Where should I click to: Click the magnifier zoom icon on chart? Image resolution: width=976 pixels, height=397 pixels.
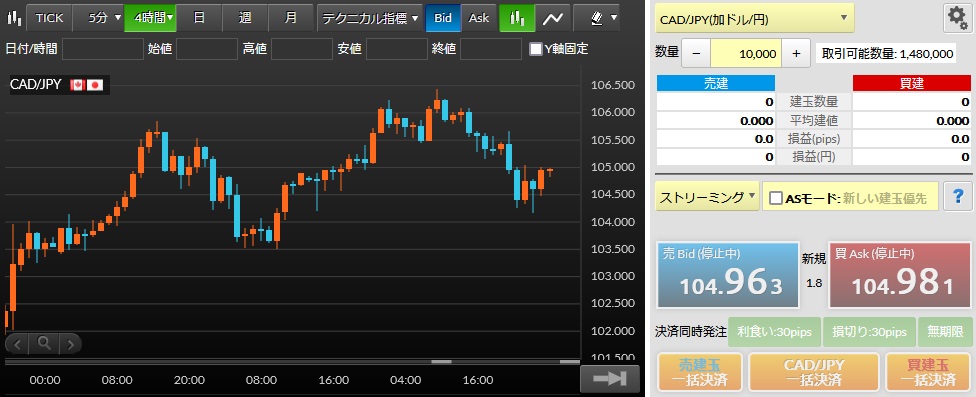[x=44, y=343]
